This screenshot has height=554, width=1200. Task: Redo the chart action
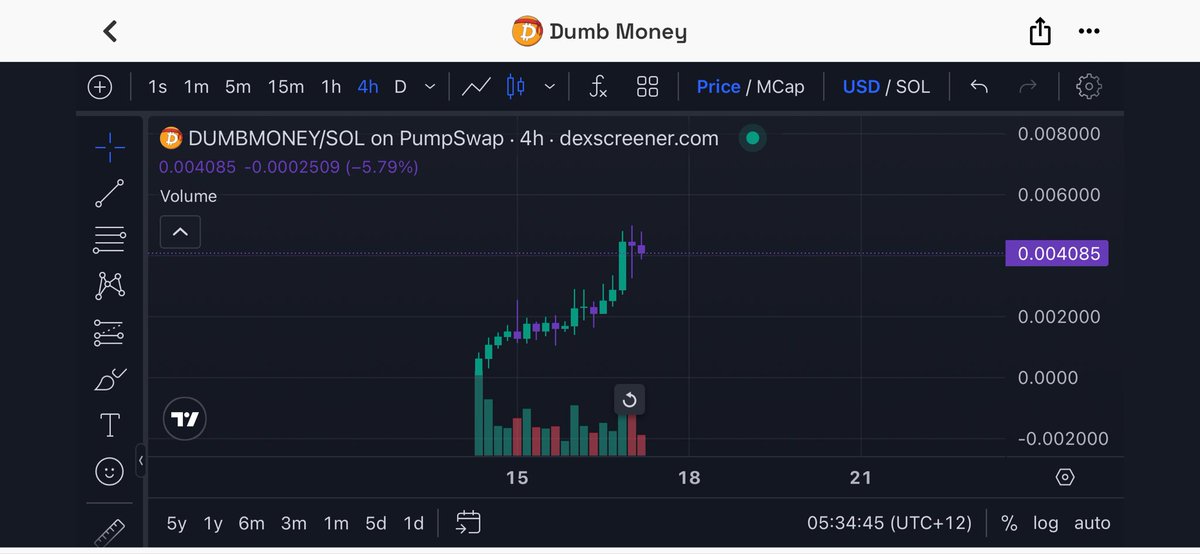[1027, 87]
